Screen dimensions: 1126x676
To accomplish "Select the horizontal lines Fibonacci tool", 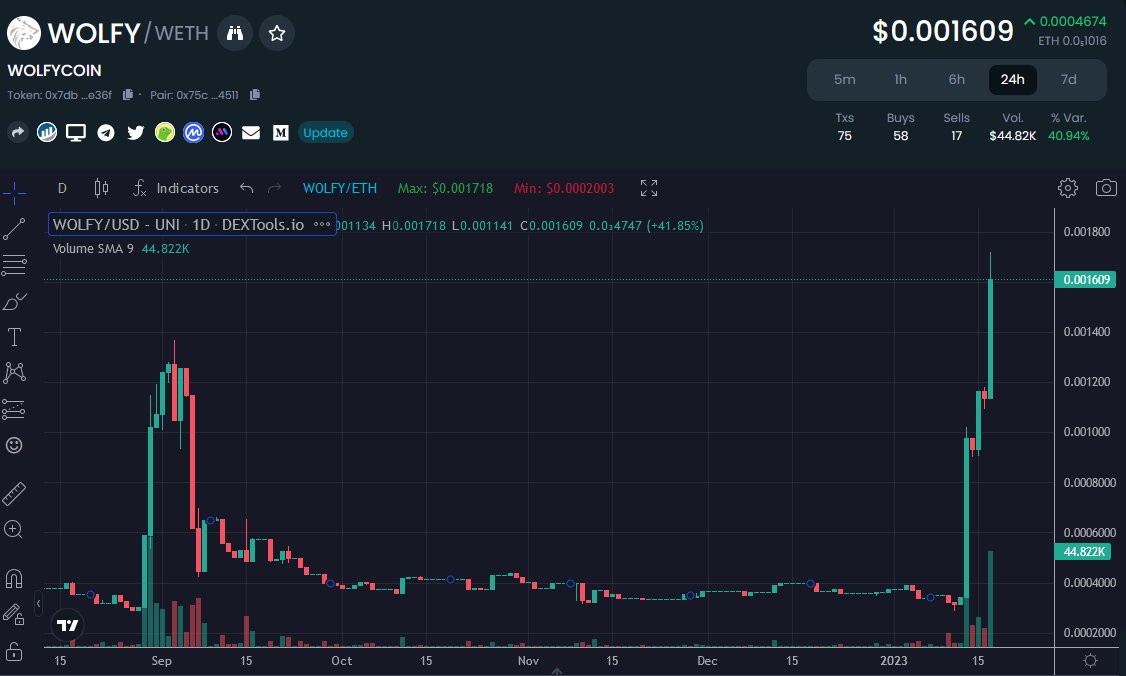I will [14, 265].
